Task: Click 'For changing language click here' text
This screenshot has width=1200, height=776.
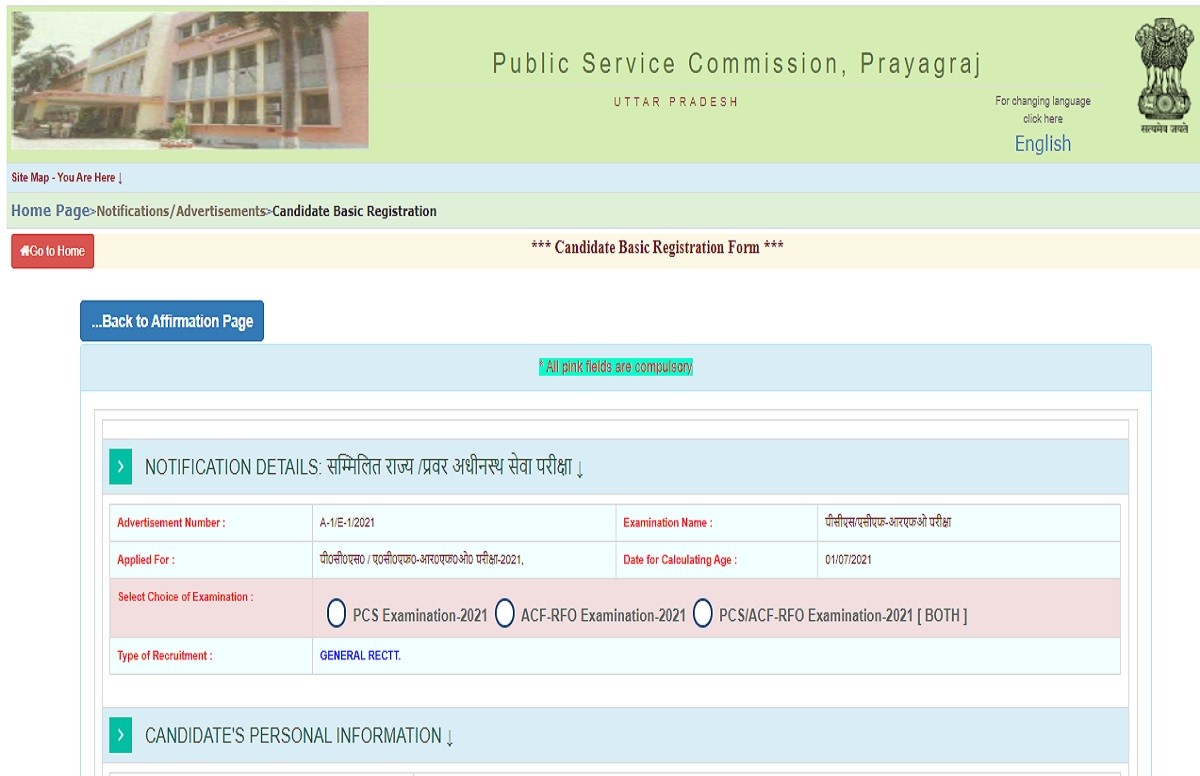Action: point(1042,109)
